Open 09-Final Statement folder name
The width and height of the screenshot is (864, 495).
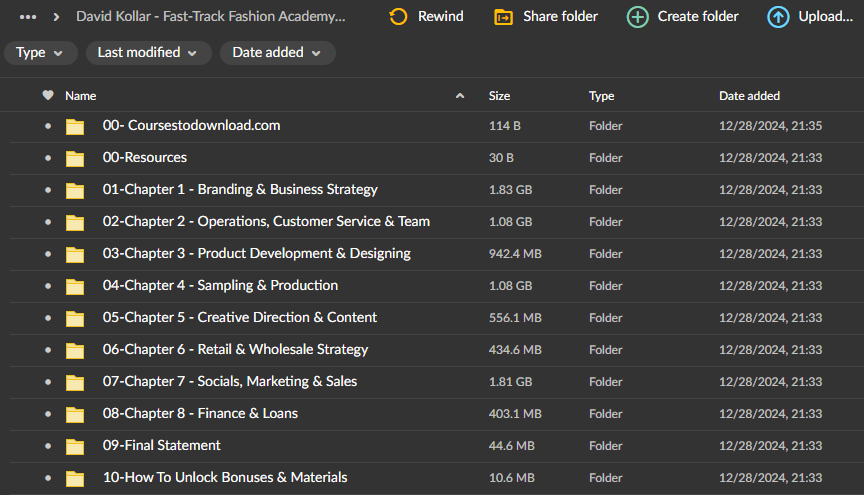click(x=161, y=445)
